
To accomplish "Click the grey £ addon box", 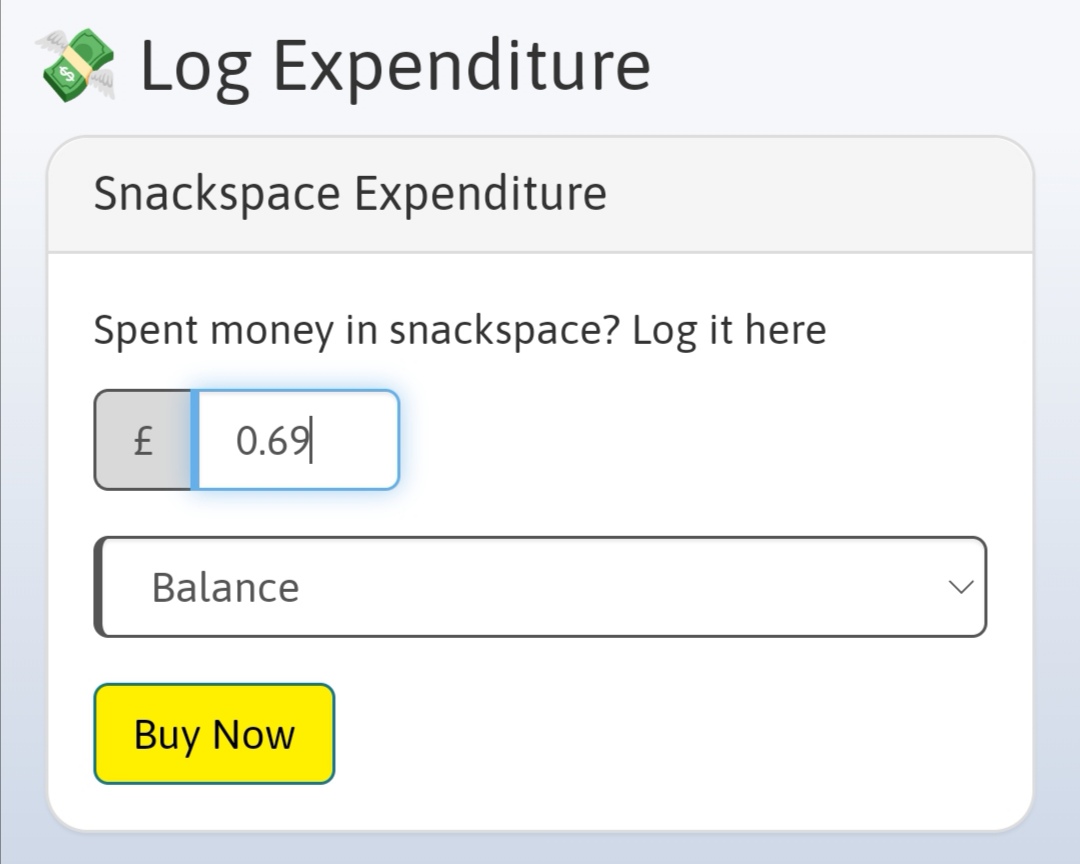I will point(143,440).
